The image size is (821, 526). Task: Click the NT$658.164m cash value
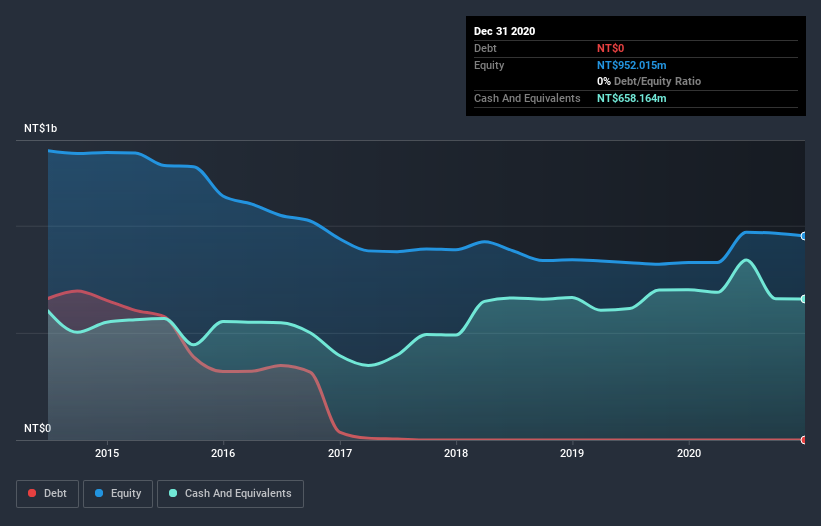coord(631,98)
